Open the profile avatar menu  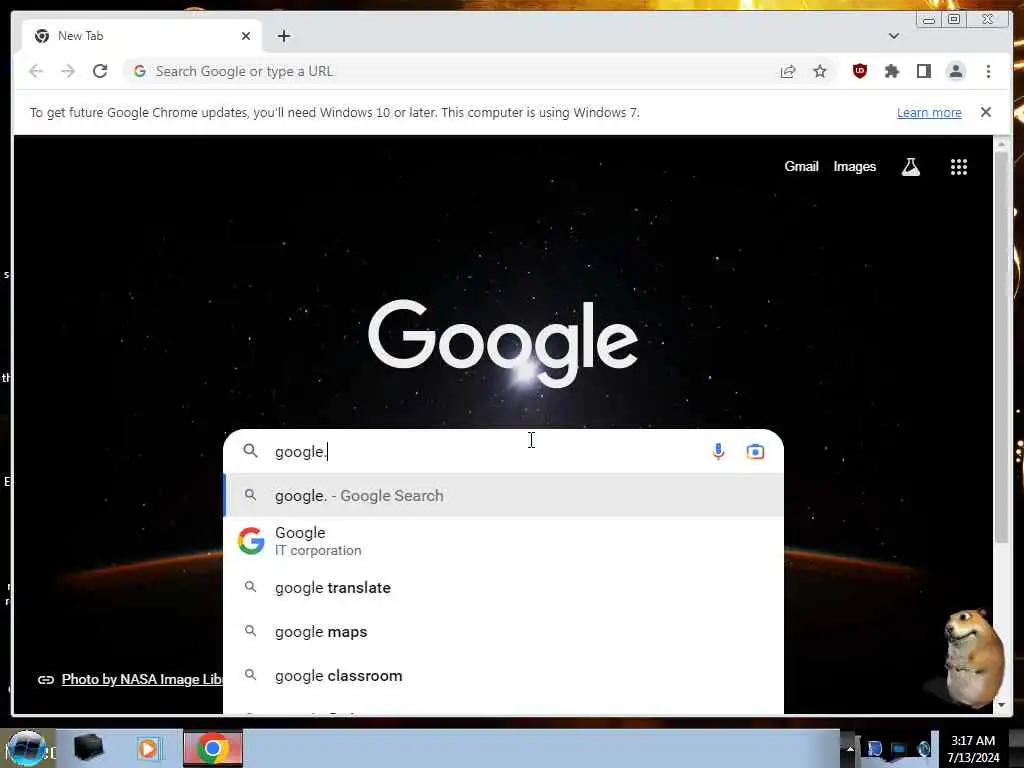click(955, 71)
